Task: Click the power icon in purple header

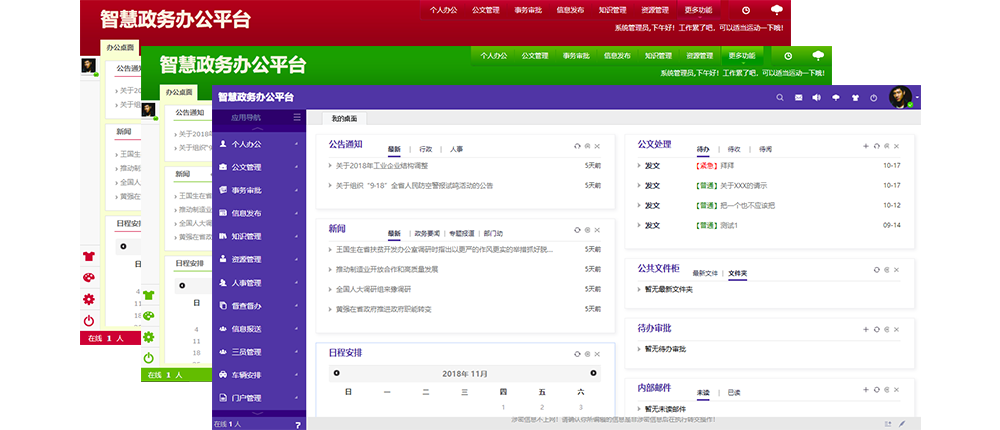Action: [x=874, y=98]
